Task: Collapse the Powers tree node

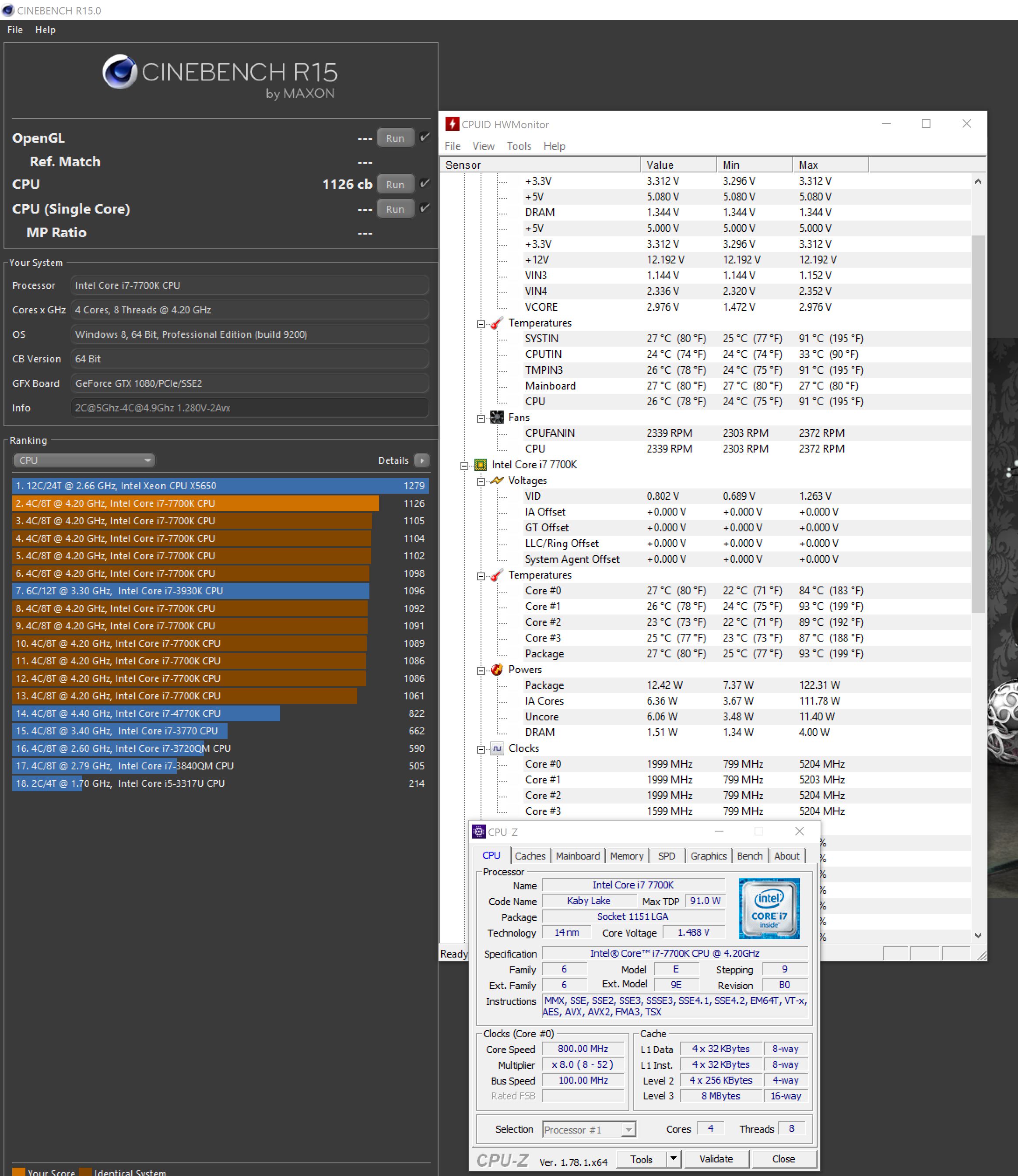Action: coord(481,670)
